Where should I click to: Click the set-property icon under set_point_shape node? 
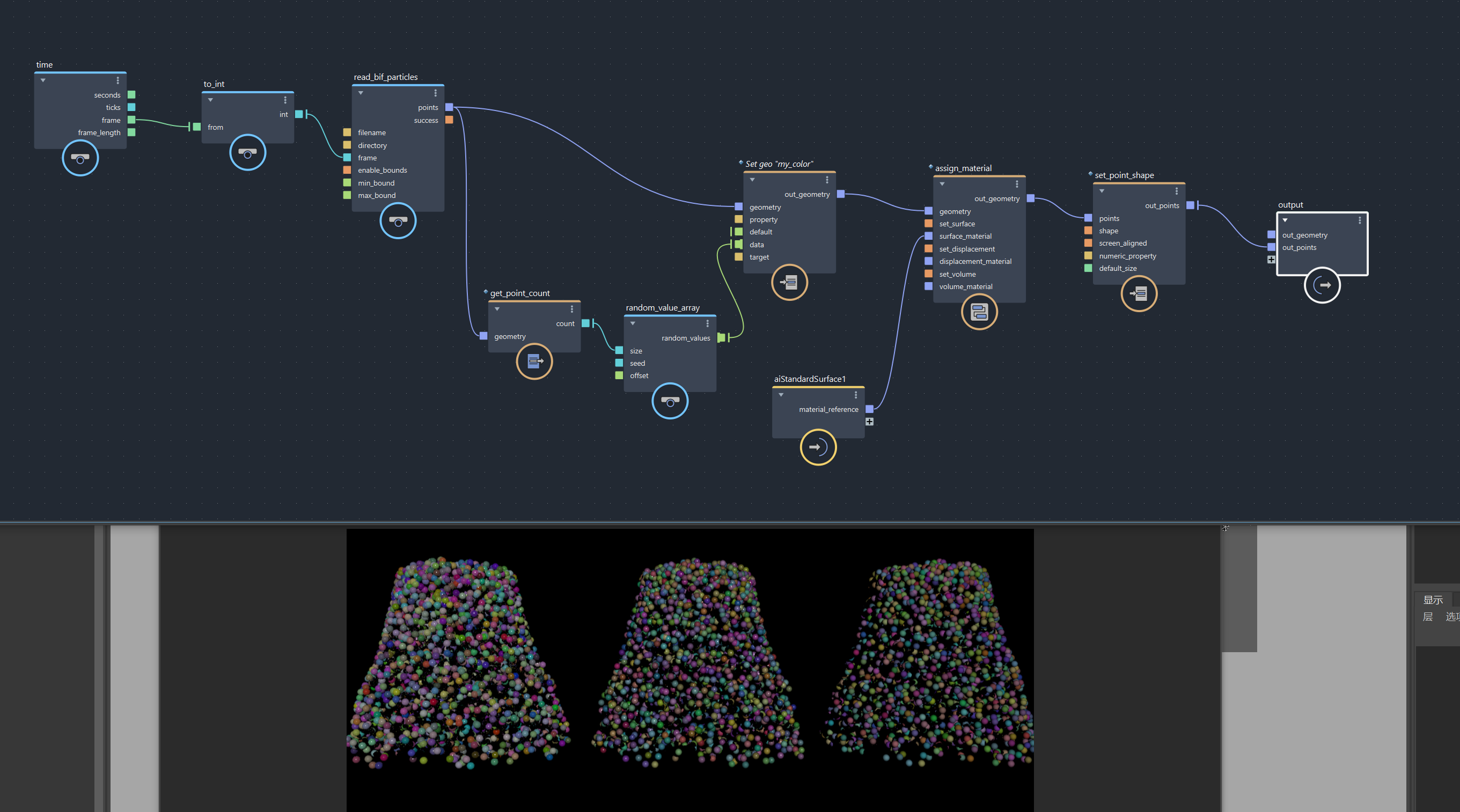1139,293
